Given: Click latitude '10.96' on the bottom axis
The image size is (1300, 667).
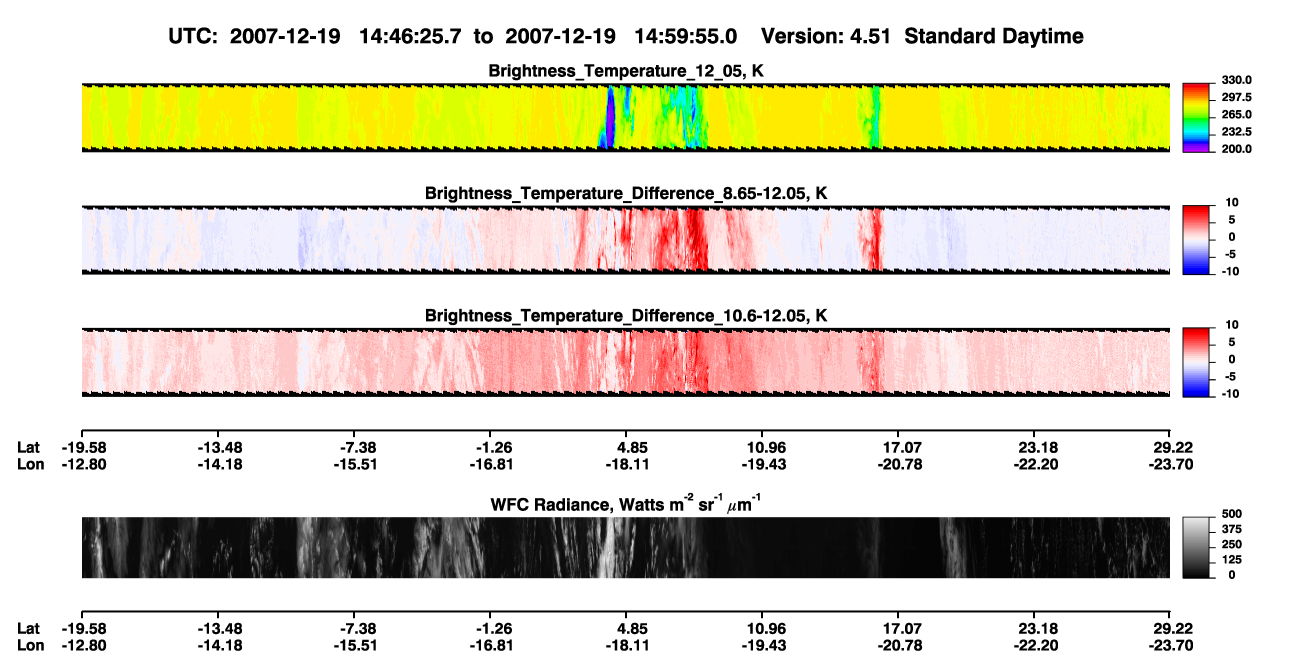Looking at the screenshot, I should 762,628.
